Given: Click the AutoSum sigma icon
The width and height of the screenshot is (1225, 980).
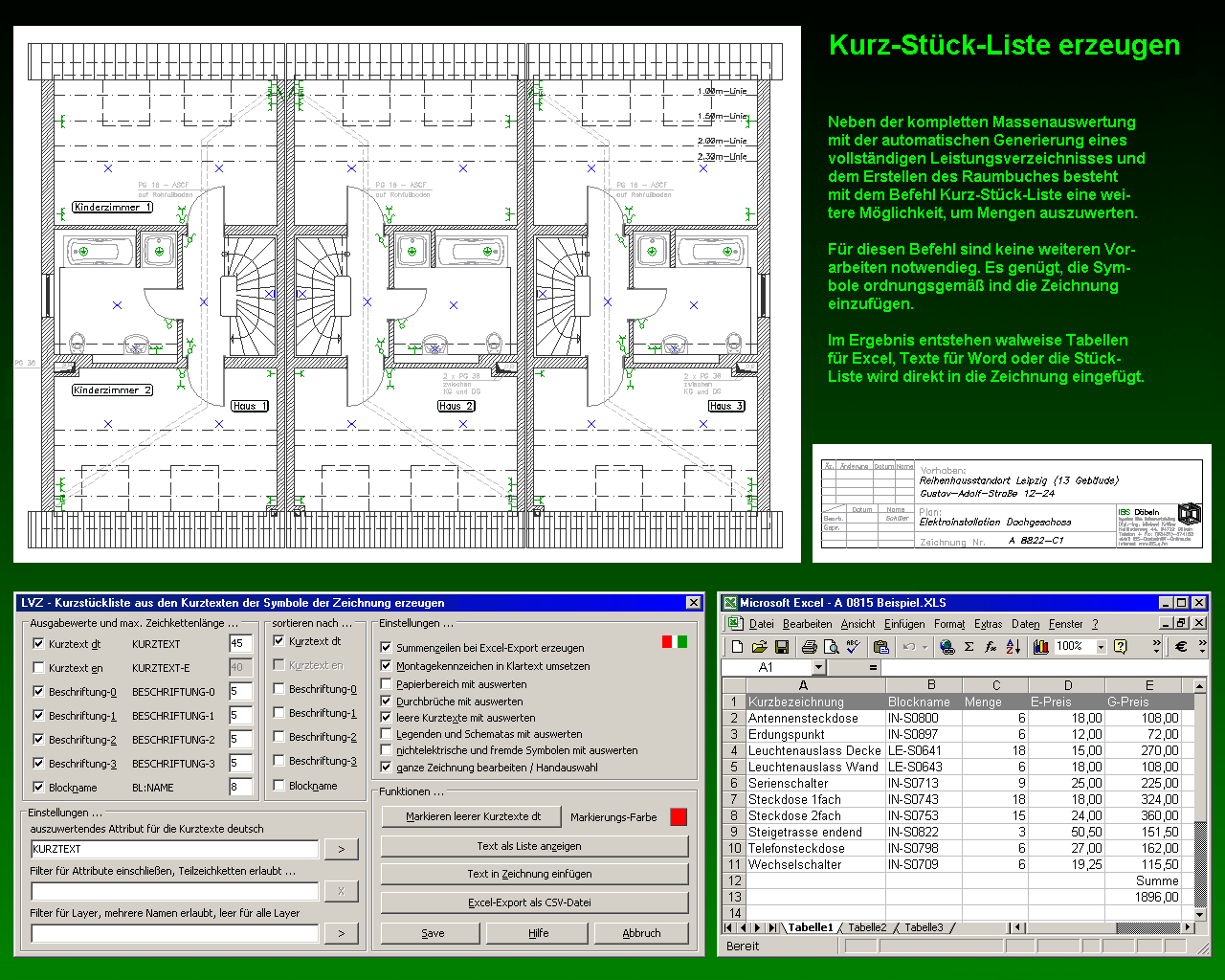Looking at the screenshot, I should (x=969, y=647).
